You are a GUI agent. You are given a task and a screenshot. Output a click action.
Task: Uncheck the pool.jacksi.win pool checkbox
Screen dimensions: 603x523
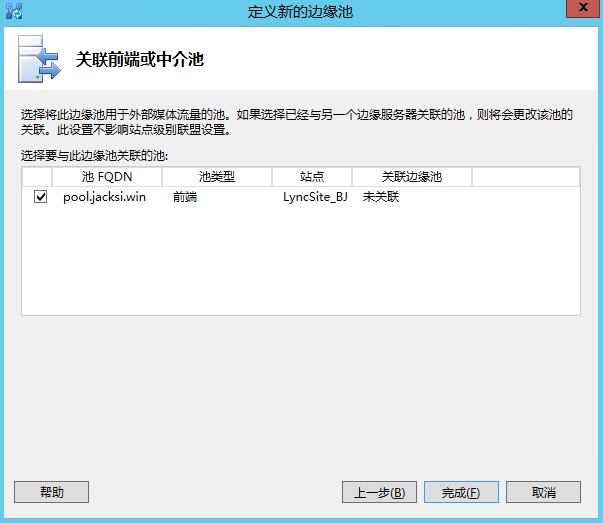point(40,197)
